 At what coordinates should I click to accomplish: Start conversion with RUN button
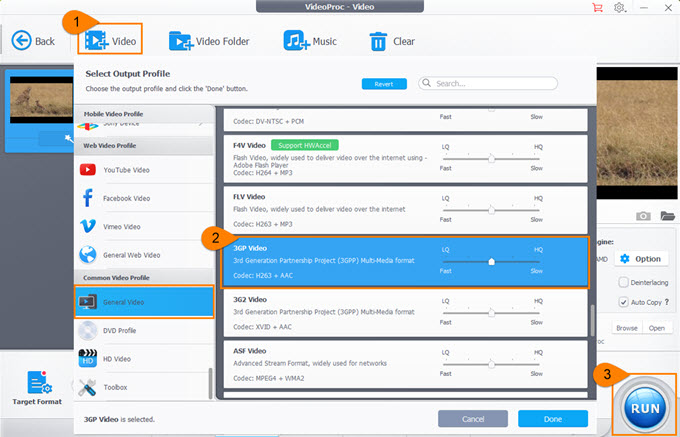point(645,408)
